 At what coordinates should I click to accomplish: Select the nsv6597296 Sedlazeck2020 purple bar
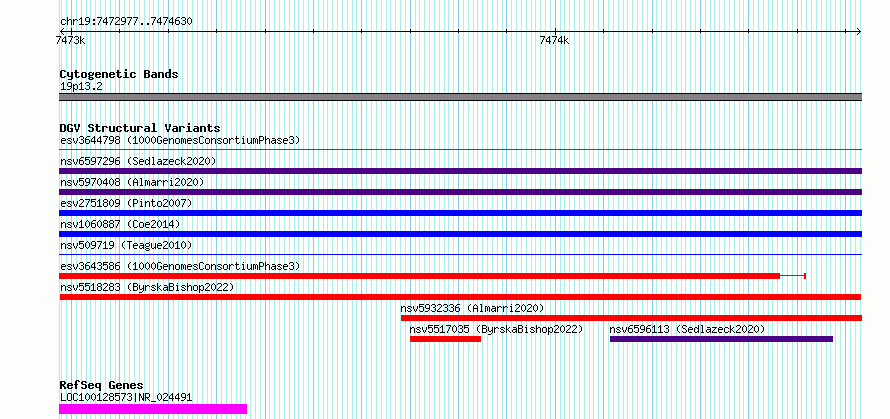tap(460, 171)
